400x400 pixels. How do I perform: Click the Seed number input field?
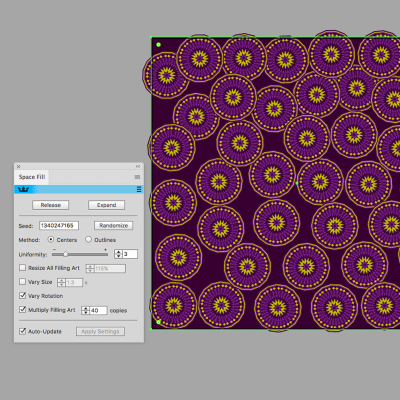coord(59,226)
